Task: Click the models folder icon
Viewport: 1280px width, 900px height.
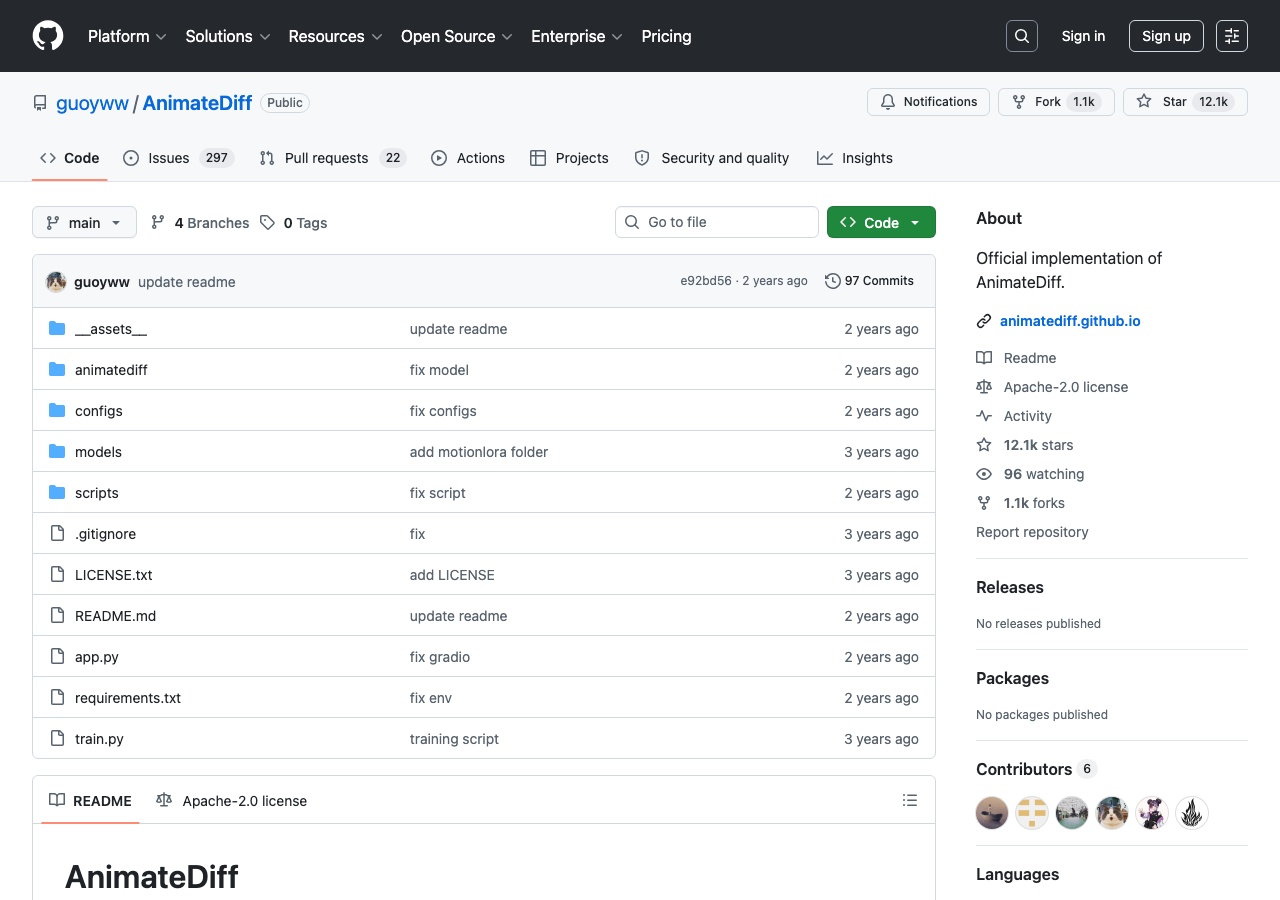Action: pyautogui.click(x=57, y=452)
